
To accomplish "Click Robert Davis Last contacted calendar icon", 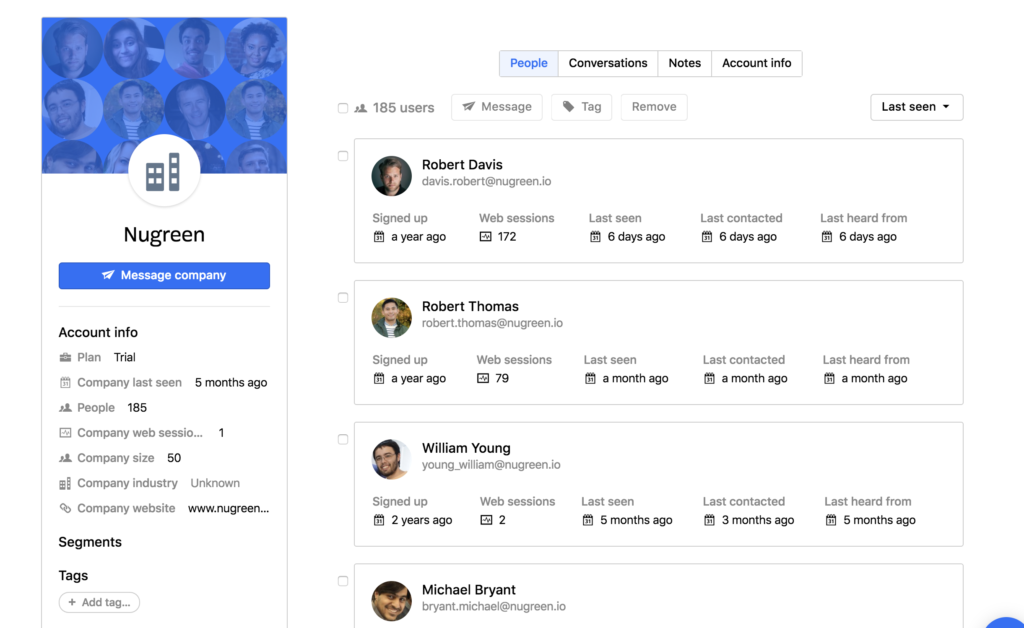I will (707, 237).
